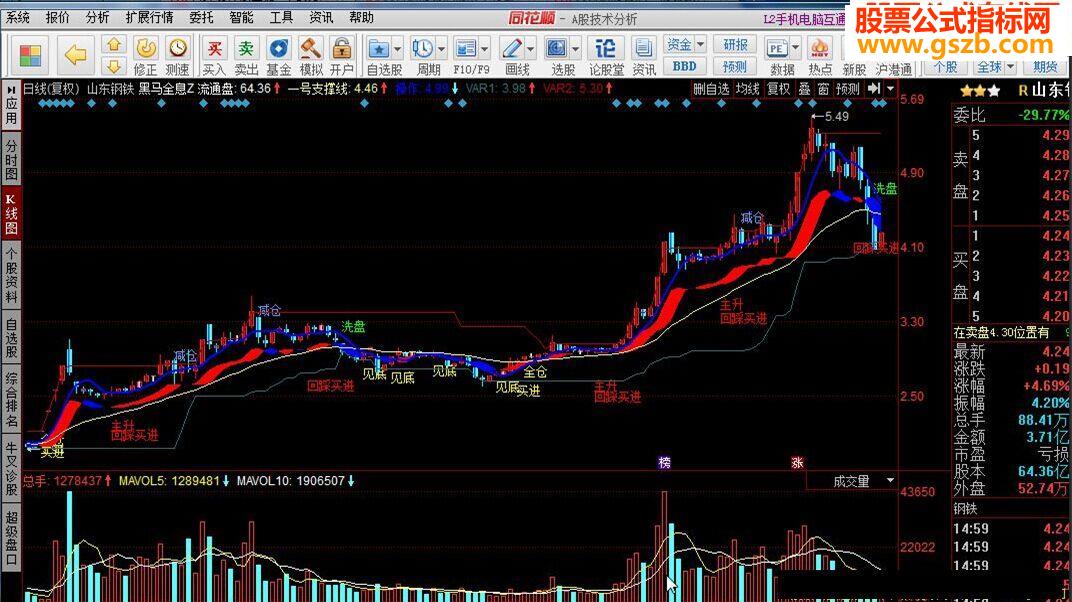Open the 基金 fund icon
Viewport: 1072px width, 602px height.
tap(278, 49)
